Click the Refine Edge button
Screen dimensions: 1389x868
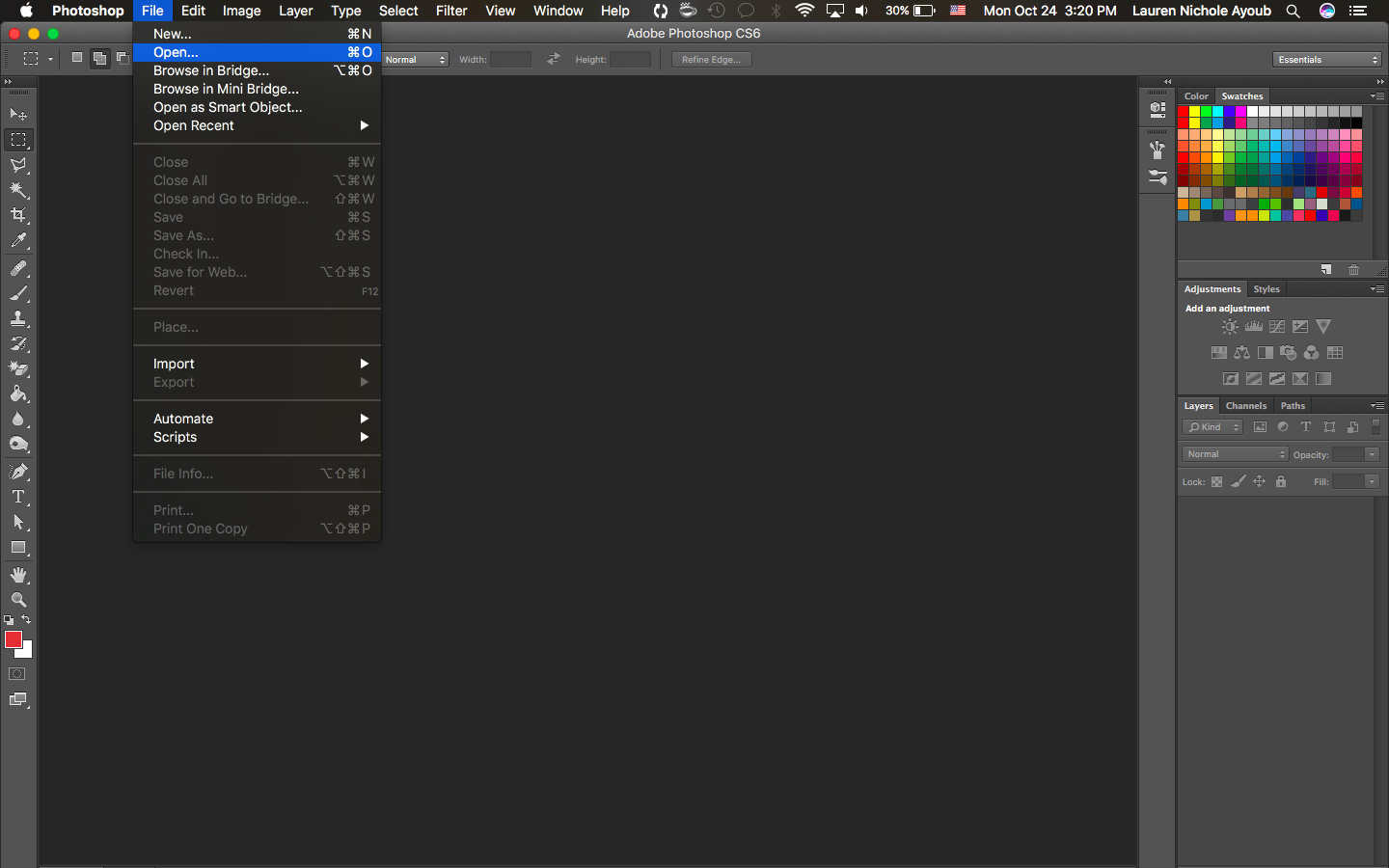tap(711, 59)
